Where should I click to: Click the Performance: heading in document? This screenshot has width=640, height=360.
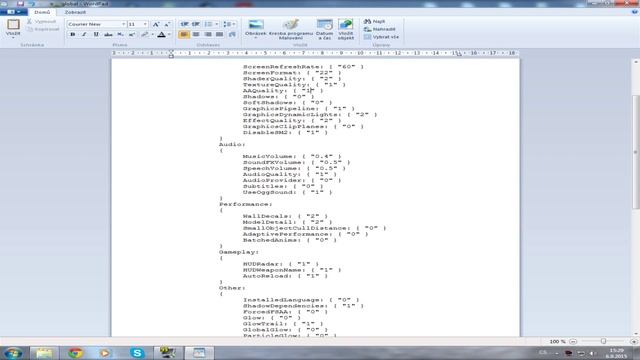coord(245,204)
